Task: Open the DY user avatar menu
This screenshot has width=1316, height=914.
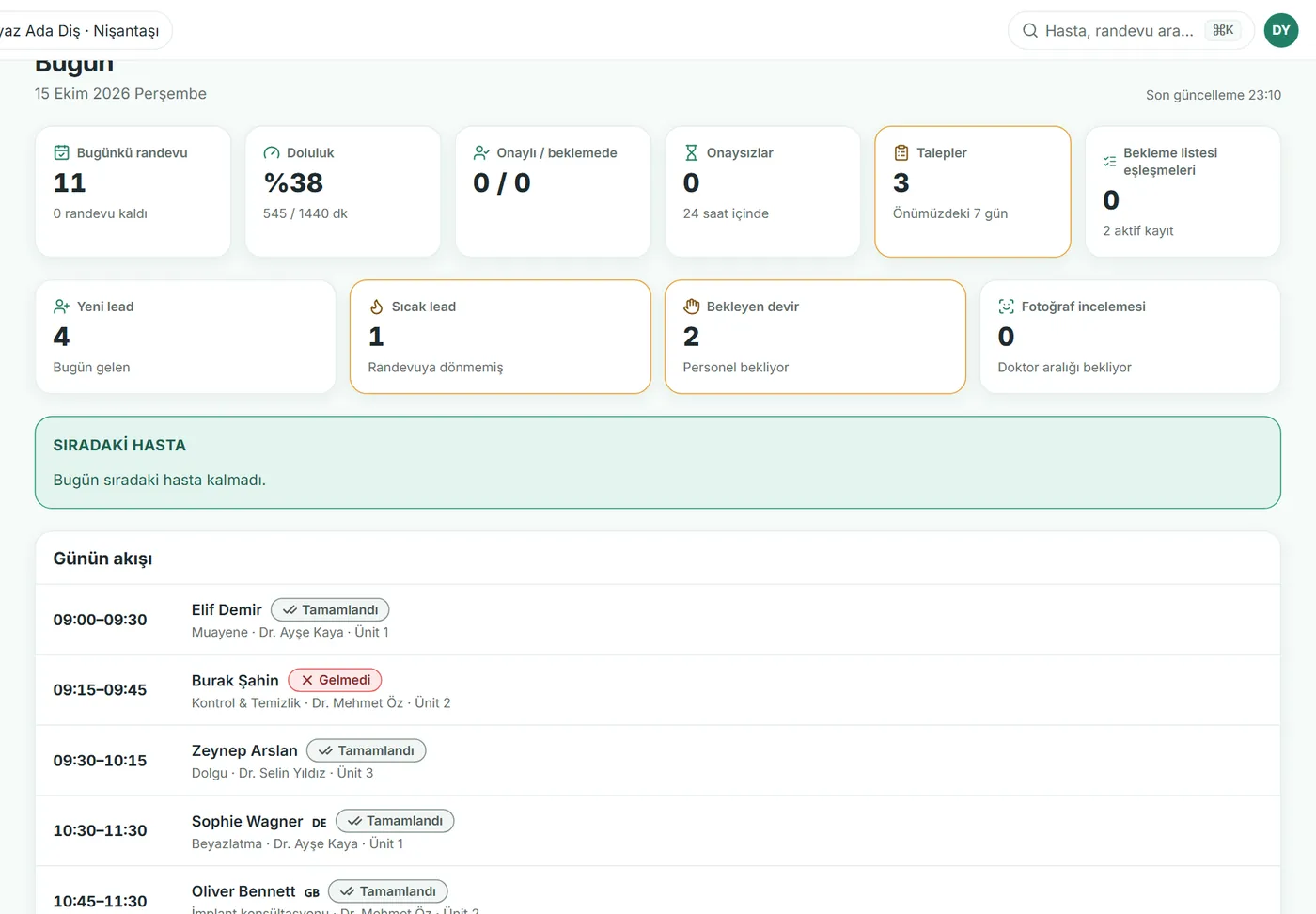Action: [1281, 30]
